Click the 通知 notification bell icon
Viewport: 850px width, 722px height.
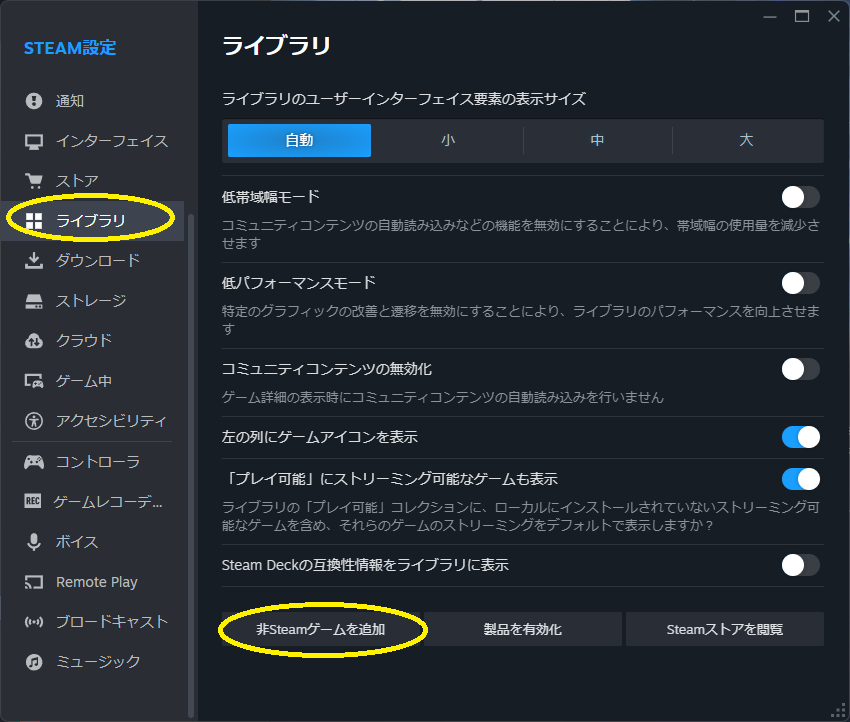coord(34,101)
